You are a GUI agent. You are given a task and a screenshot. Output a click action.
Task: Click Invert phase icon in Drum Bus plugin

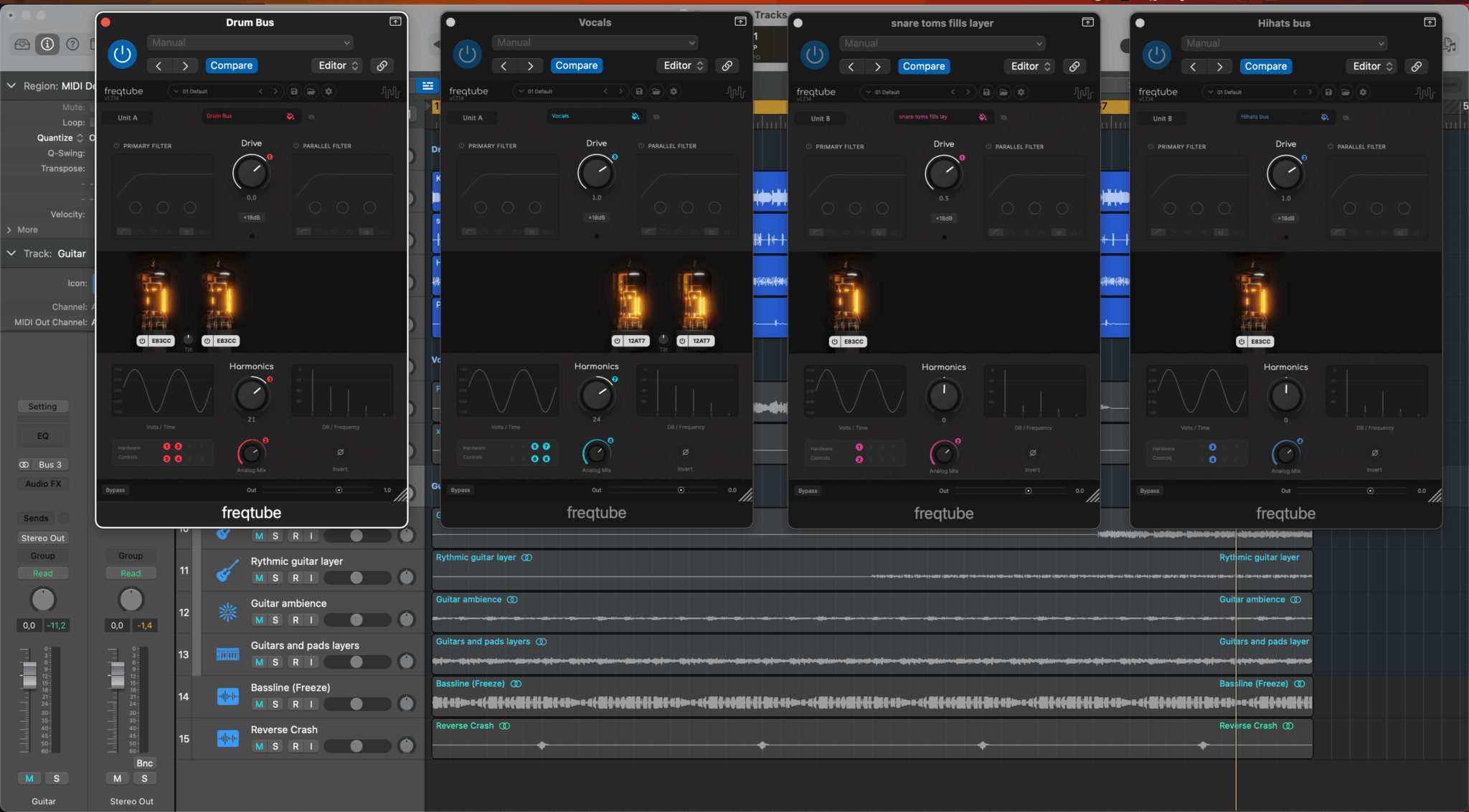click(340, 452)
